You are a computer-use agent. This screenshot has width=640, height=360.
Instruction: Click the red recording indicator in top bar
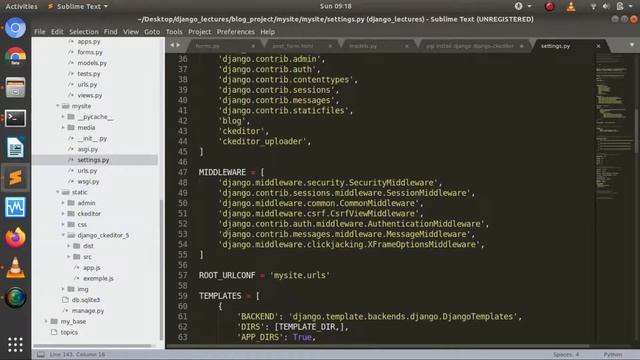pyautogui.click(x=549, y=6)
